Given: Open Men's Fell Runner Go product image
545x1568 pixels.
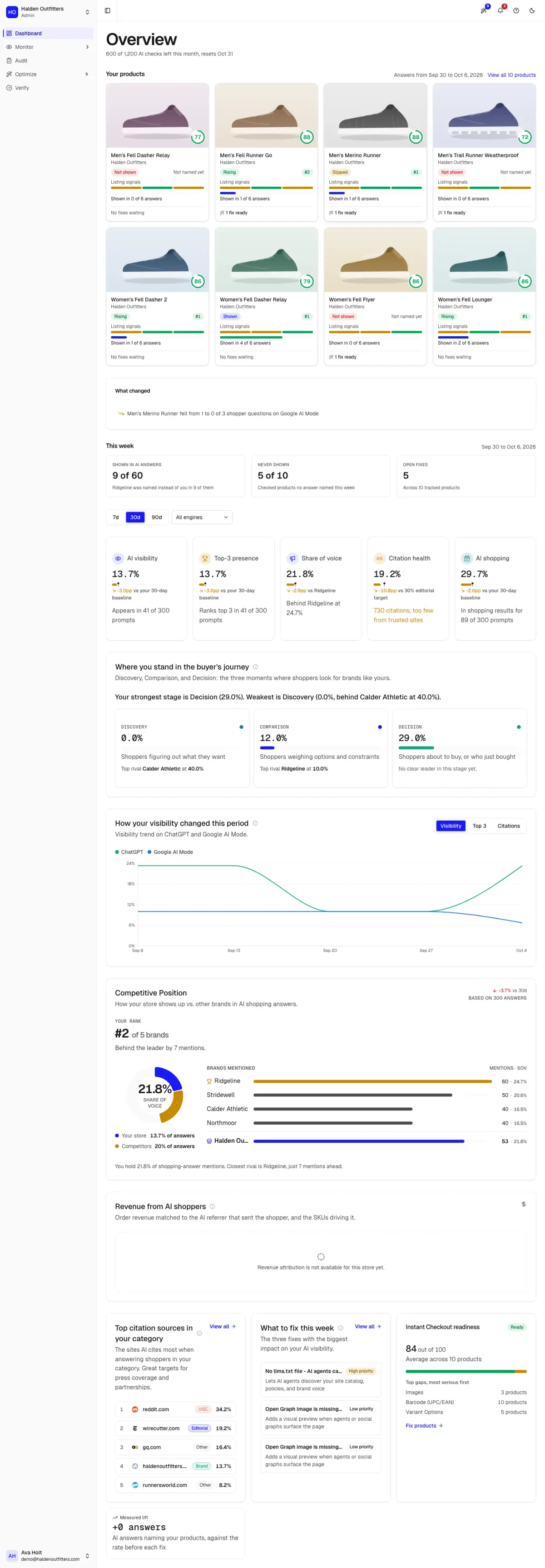Looking at the screenshot, I should point(267,115).
